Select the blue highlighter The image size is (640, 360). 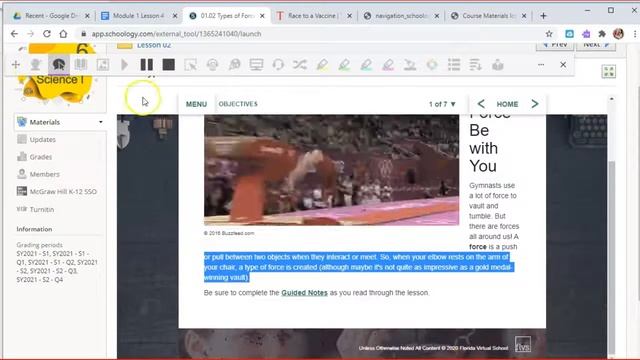pos(366,64)
